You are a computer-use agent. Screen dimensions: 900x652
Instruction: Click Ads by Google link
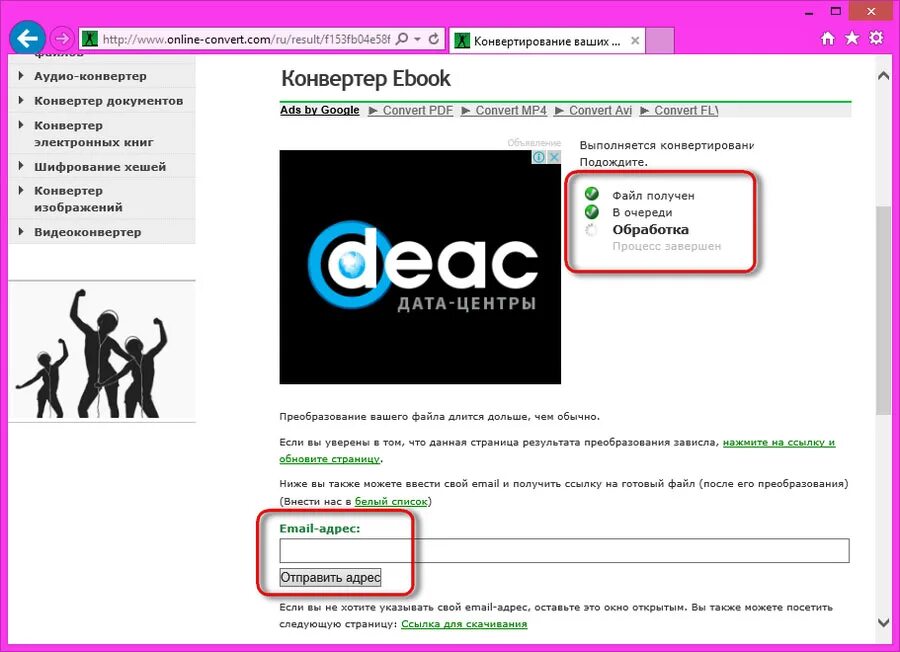click(320, 110)
